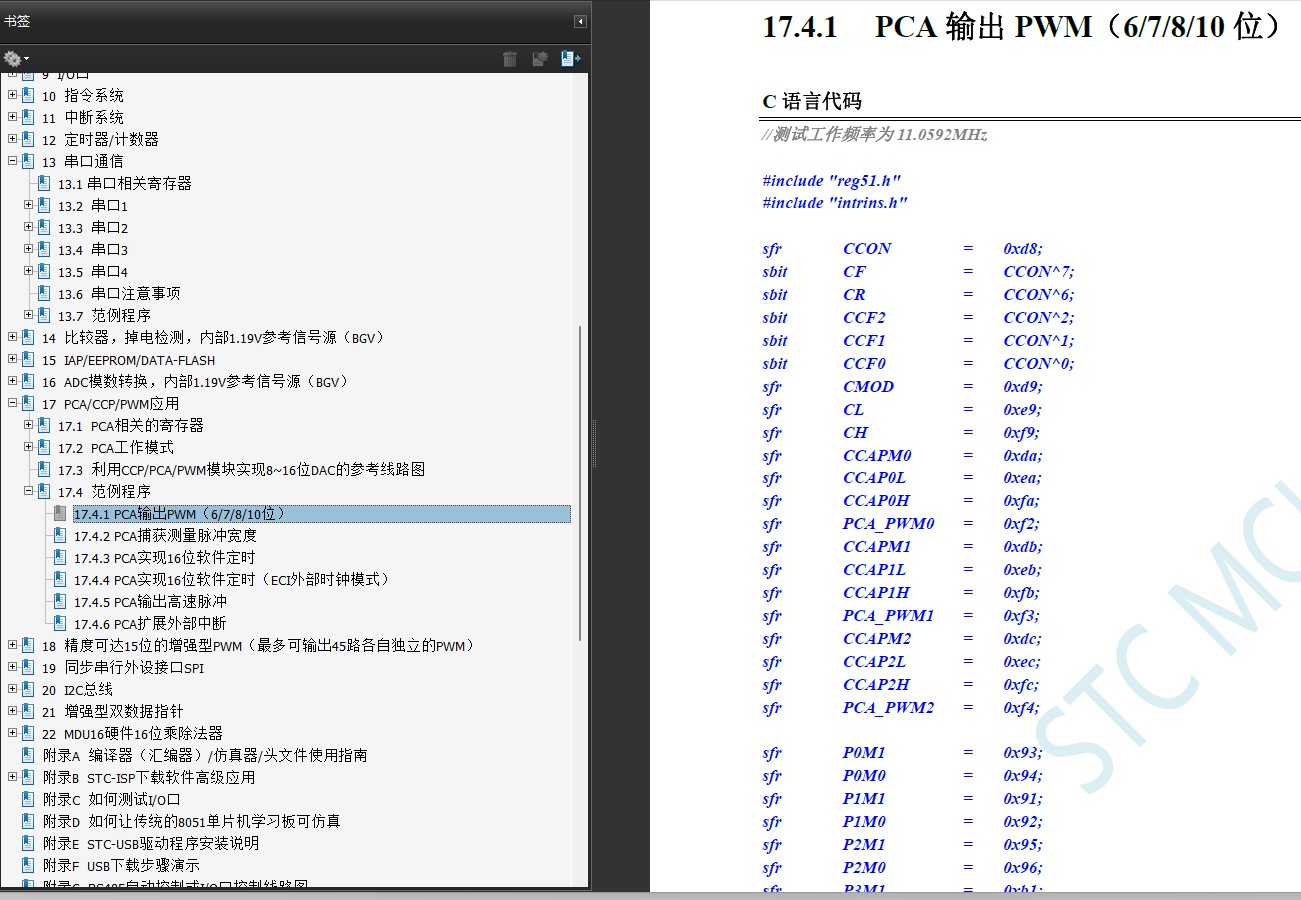Click the bookmark icon beside '附录C 如何测试I/O口'
Viewport: 1301px width, 900px height.
click(28, 799)
